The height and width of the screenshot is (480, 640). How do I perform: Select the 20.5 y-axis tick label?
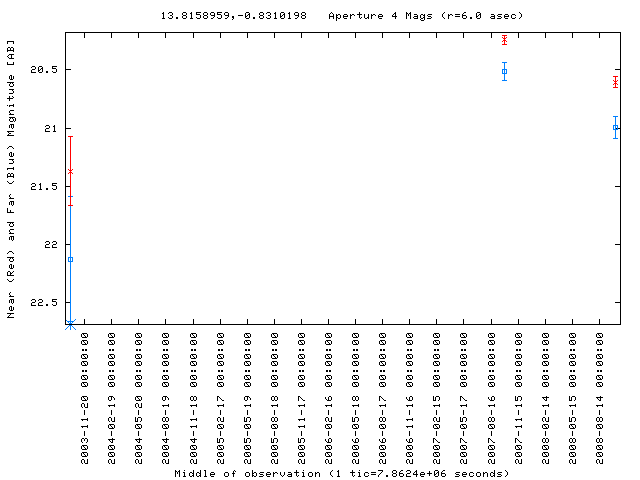pos(44,70)
